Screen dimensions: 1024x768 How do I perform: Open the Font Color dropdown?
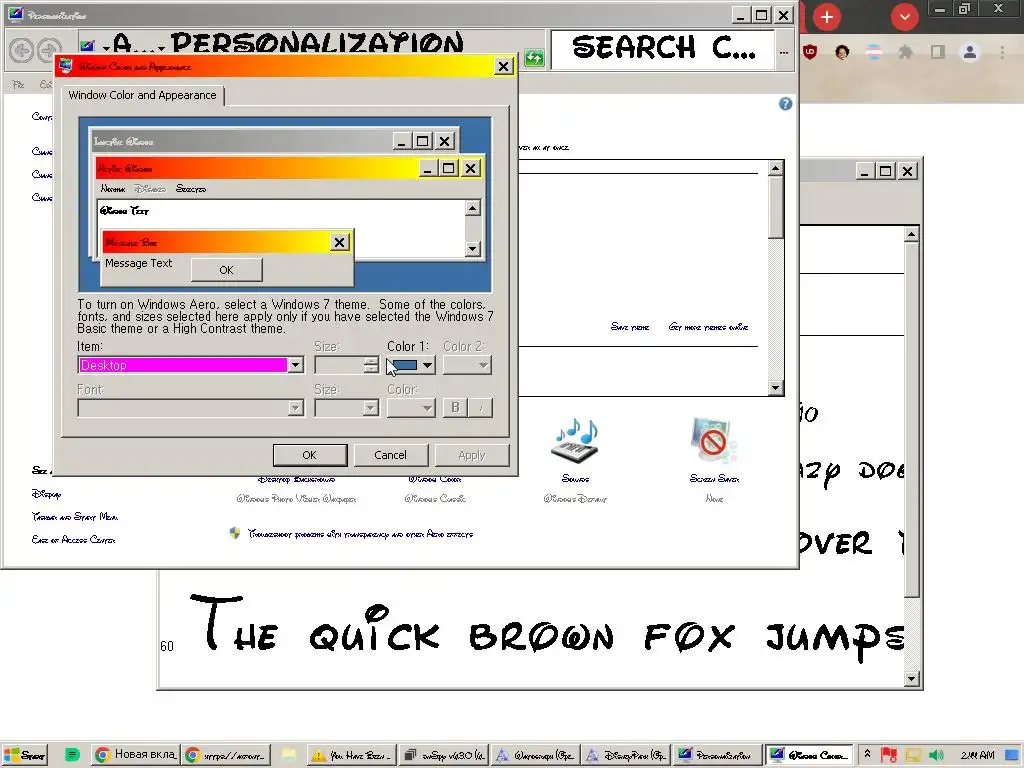pos(411,408)
